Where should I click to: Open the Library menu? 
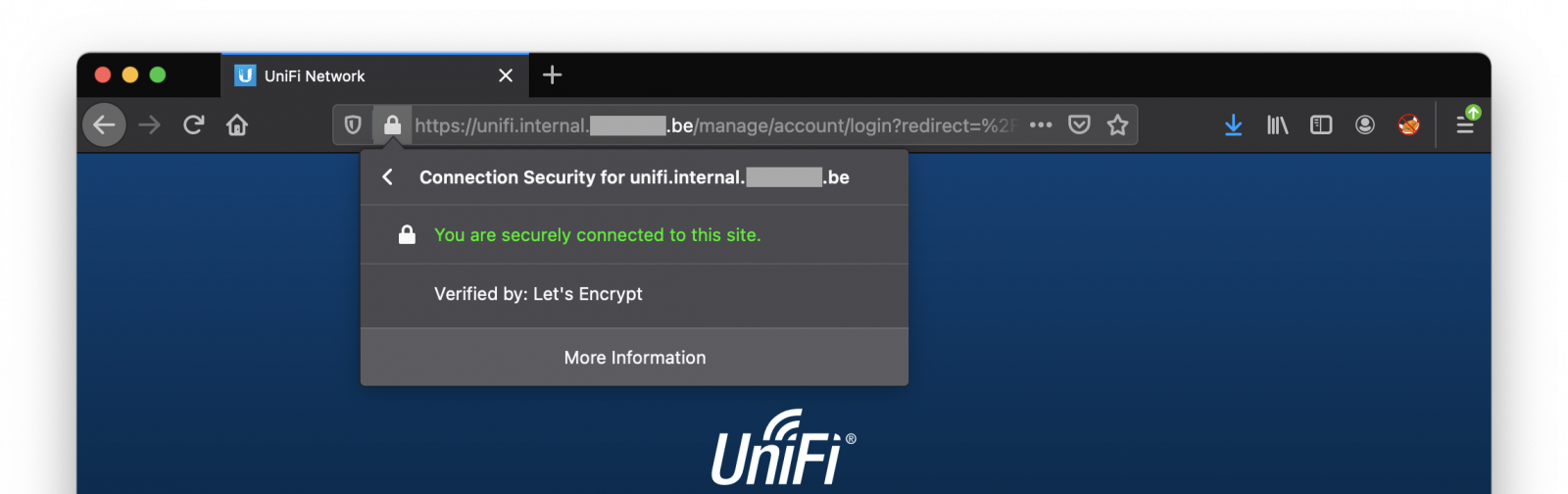[1277, 124]
